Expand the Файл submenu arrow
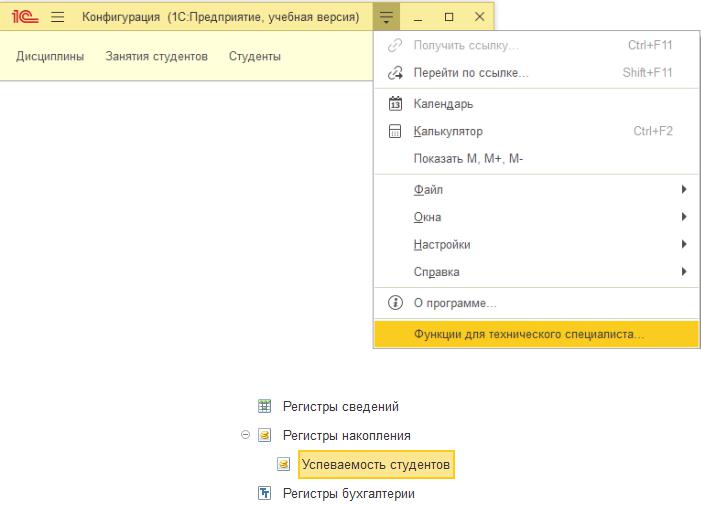The height and width of the screenshot is (509, 701). tap(684, 189)
